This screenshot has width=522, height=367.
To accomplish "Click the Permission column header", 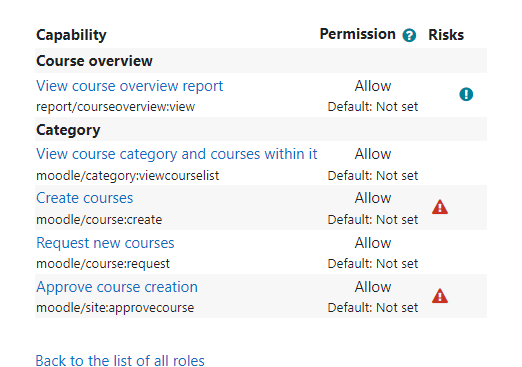I will 357,34.
